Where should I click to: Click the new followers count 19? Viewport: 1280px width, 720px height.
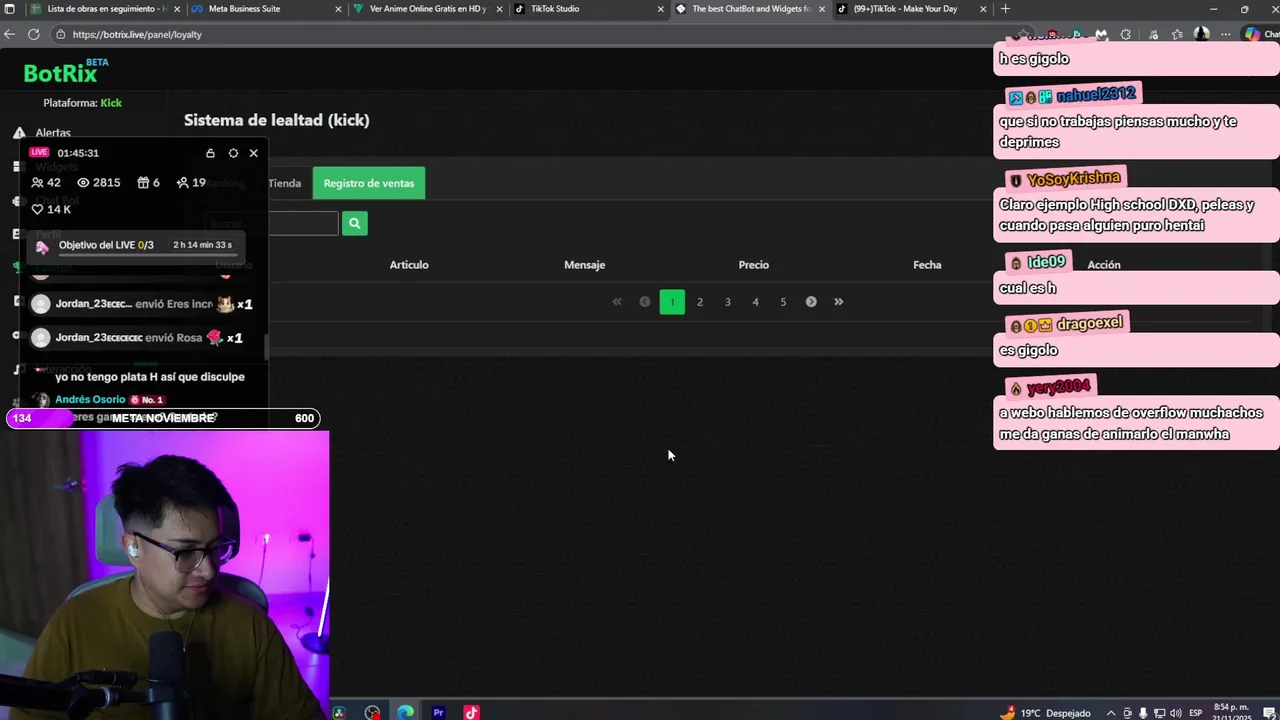tap(190, 183)
